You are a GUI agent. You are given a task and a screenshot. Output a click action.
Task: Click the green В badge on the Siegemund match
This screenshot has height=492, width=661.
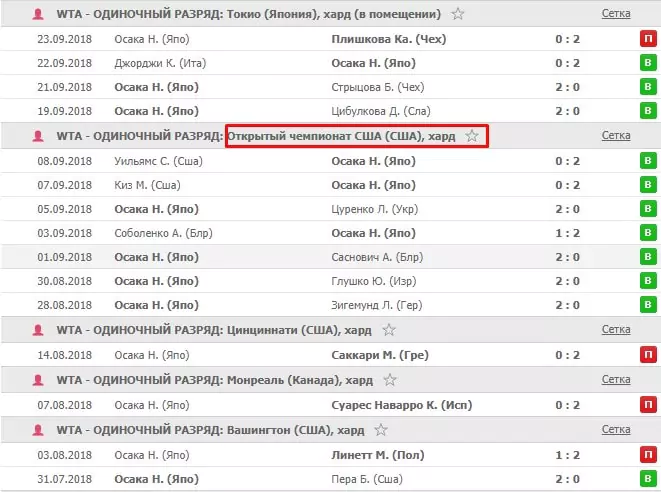click(x=648, y=305)
